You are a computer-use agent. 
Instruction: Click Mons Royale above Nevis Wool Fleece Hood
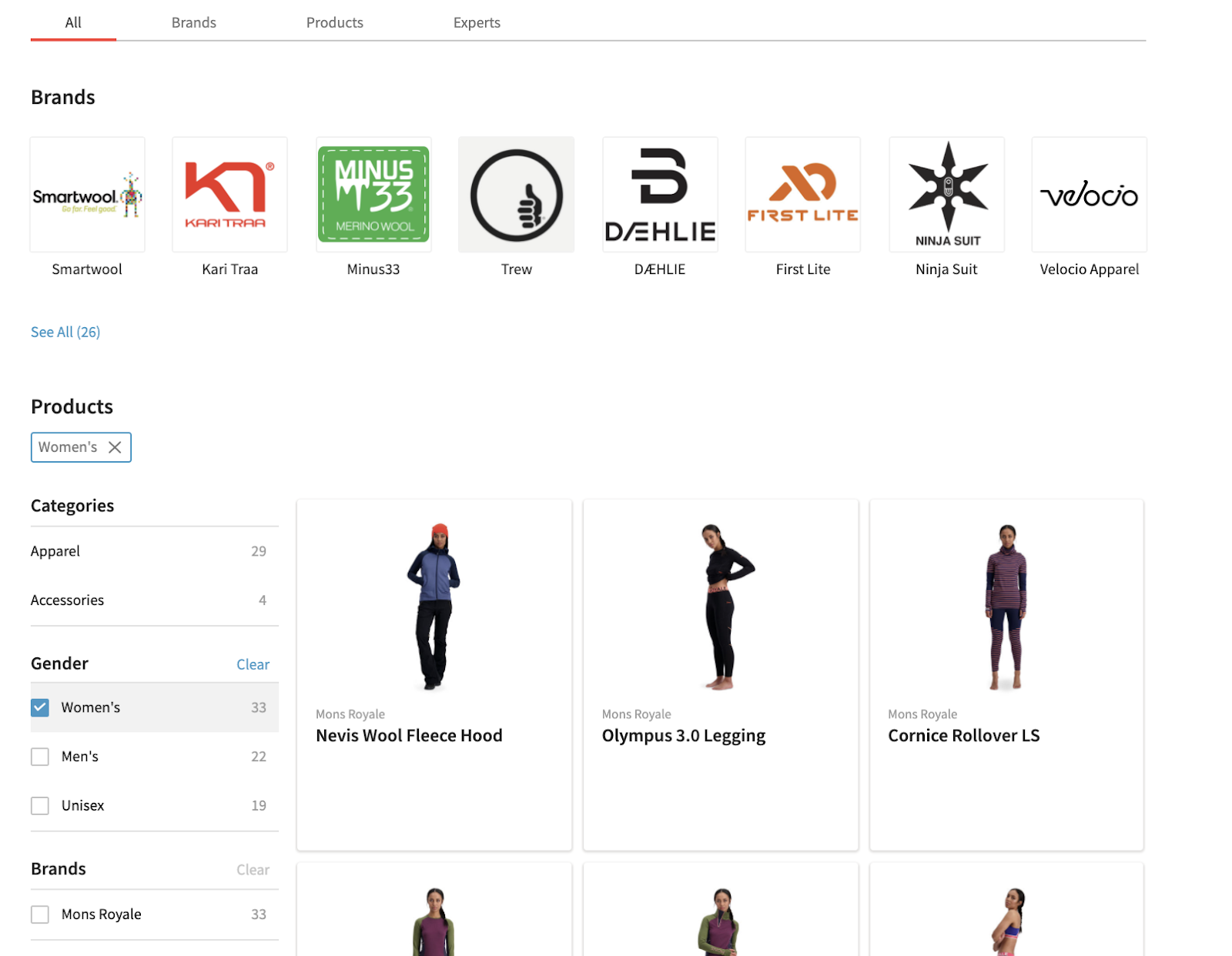pos(350,714)
